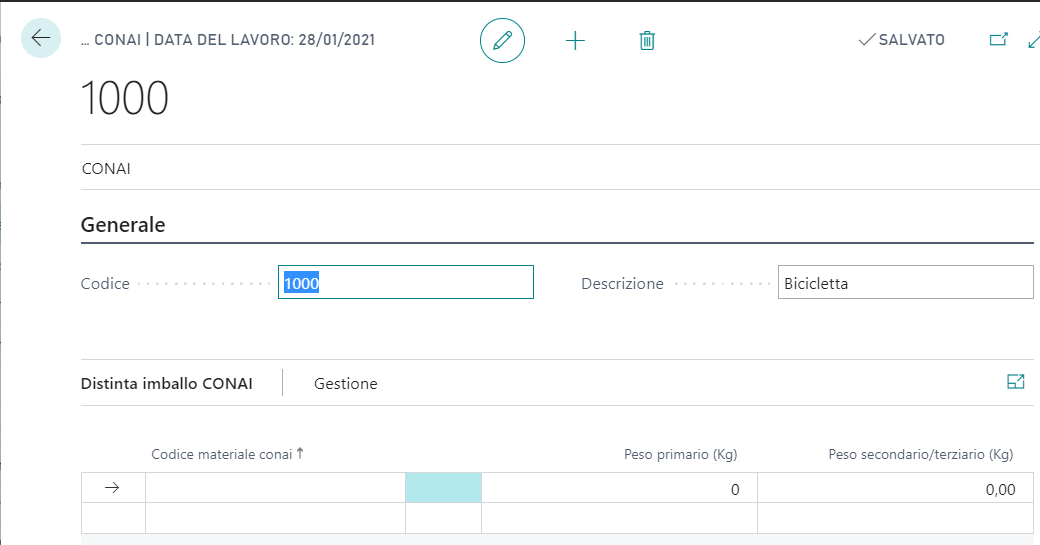Click the trash can delete icon
Viewport: 1040px width, 545px height.
pos(647,41)
